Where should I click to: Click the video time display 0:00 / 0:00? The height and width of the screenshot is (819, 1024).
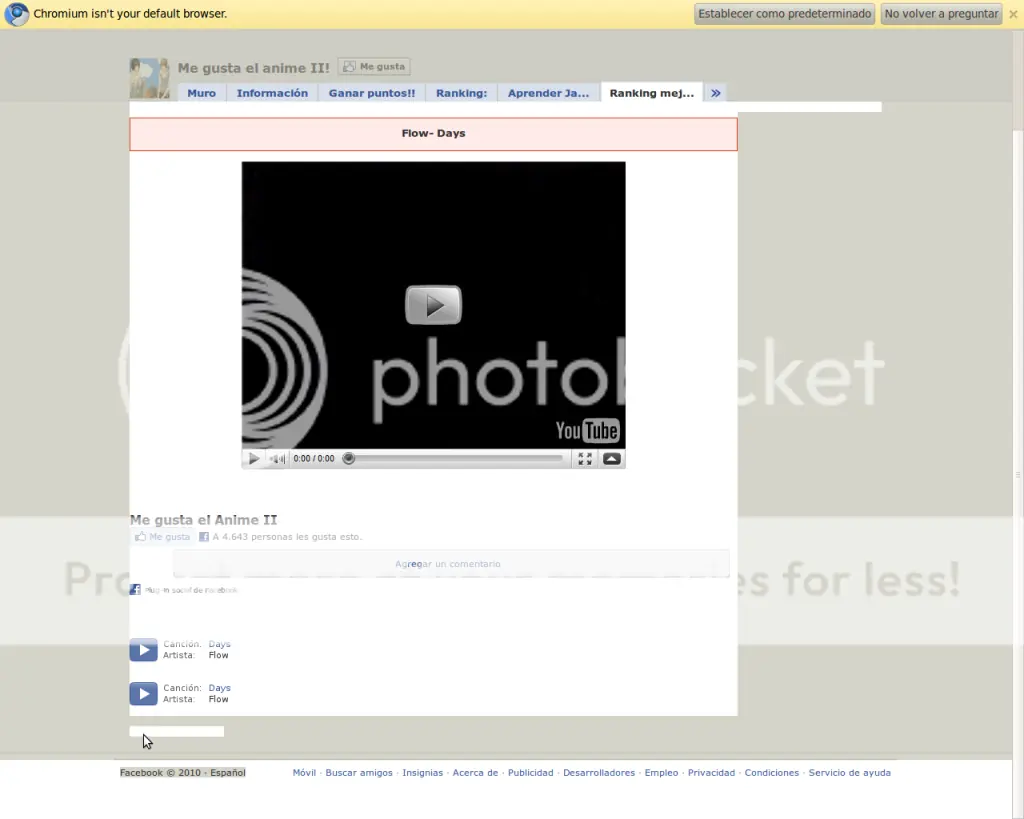click(x=313, y=458)
